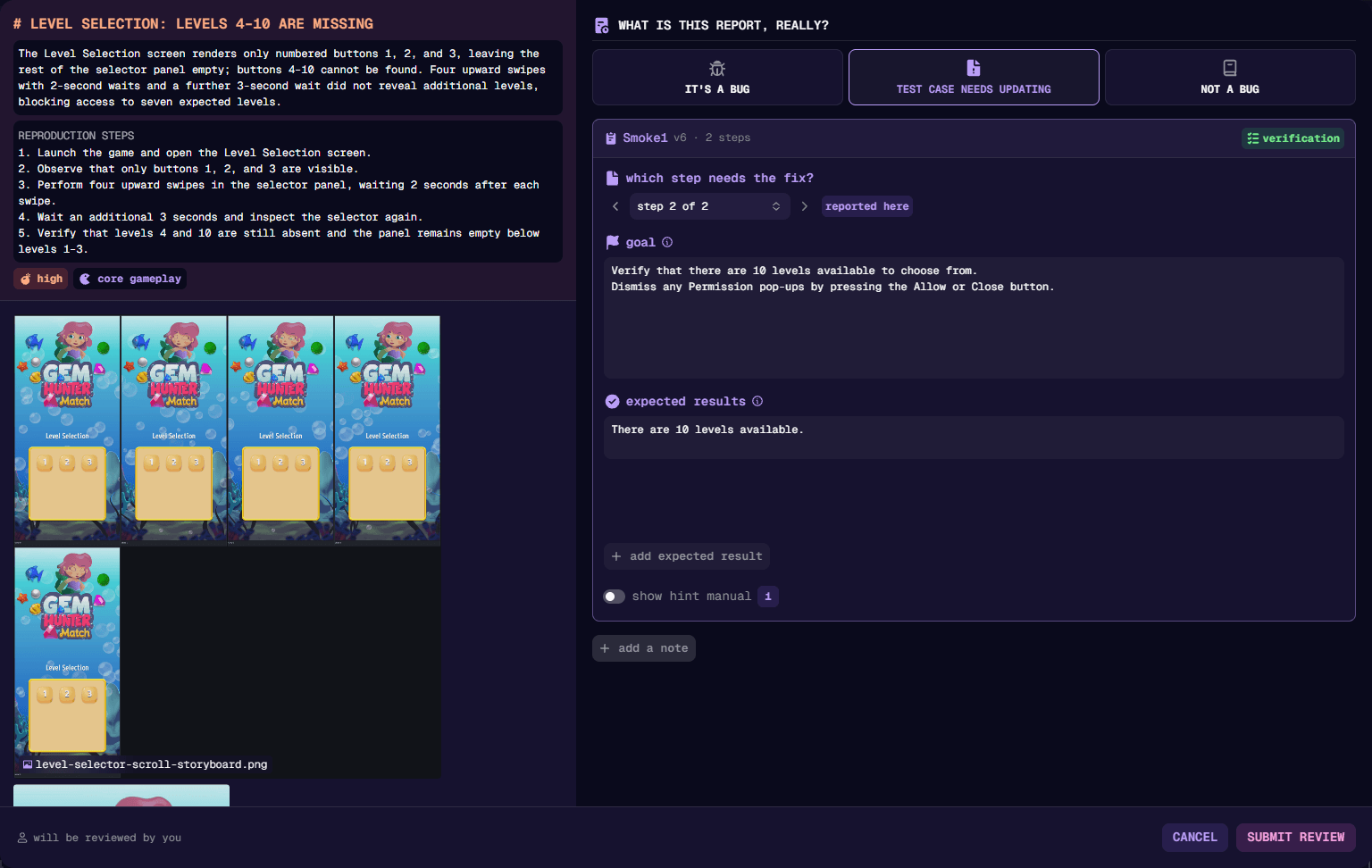1372x868 pixels.
Task: Click the info icon next to goal
Action: (x=667, y=242)
